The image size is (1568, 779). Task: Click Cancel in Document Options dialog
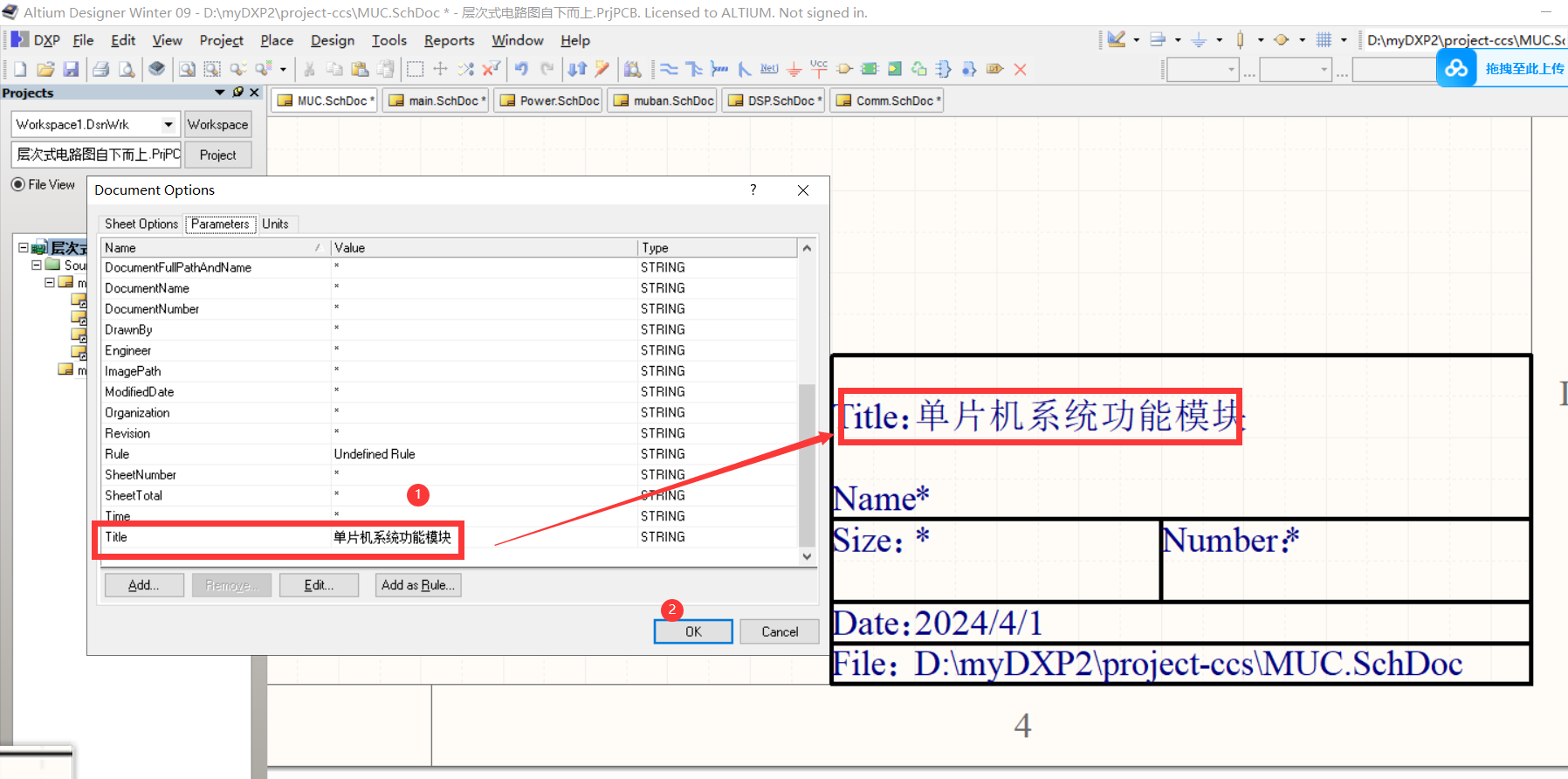[780, 631]
